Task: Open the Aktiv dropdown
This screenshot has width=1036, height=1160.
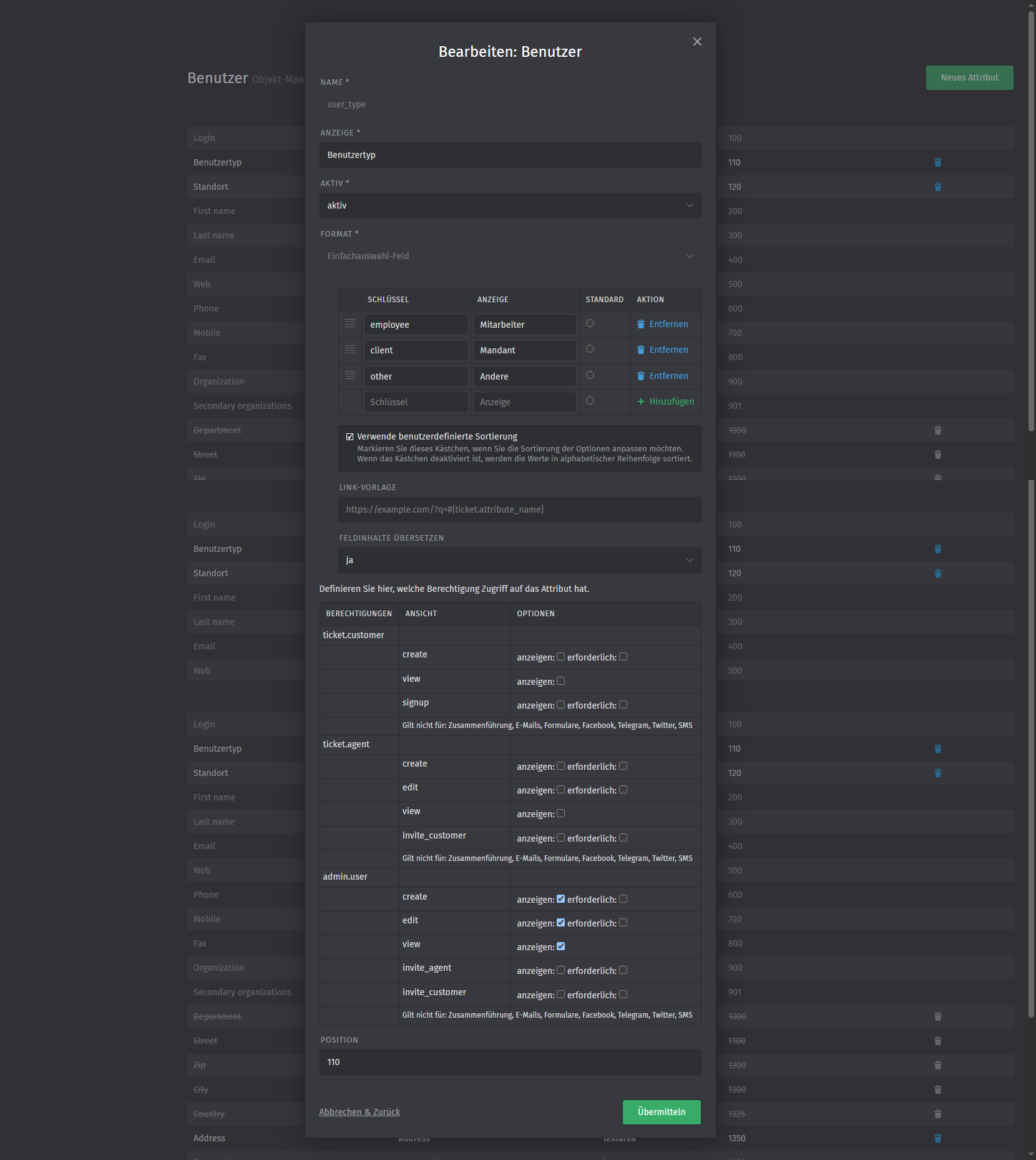Action: [510, 205]
